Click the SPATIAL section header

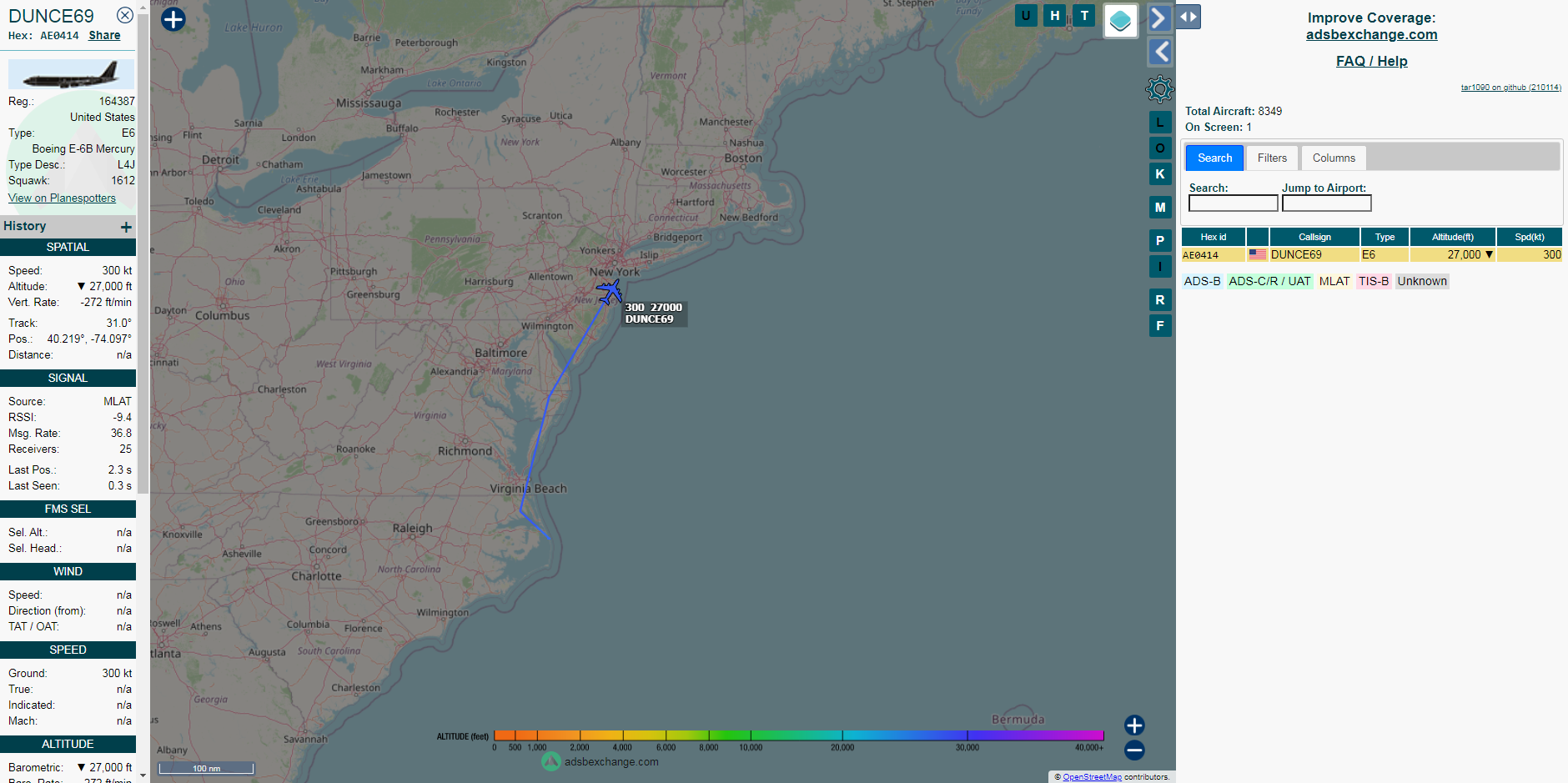coord(68,247)
